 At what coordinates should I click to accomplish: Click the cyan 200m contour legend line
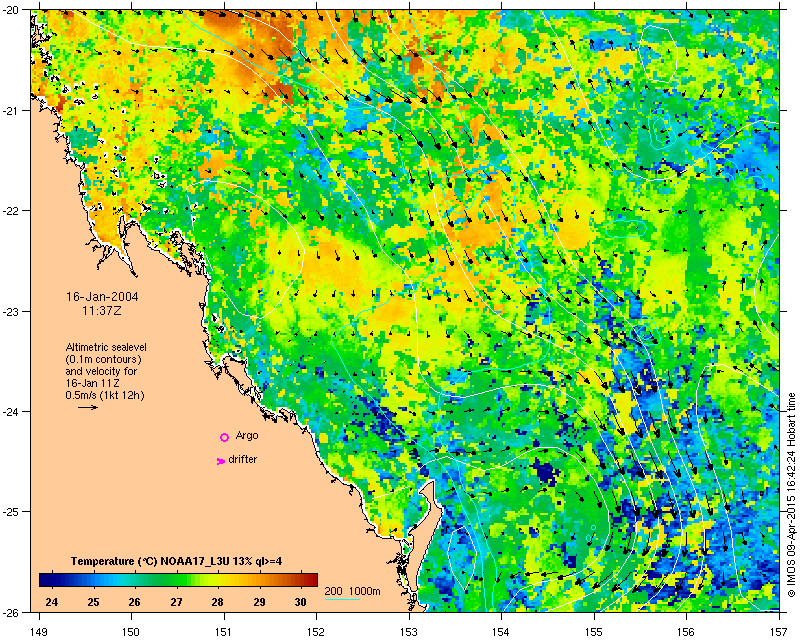tap(342, 599)
